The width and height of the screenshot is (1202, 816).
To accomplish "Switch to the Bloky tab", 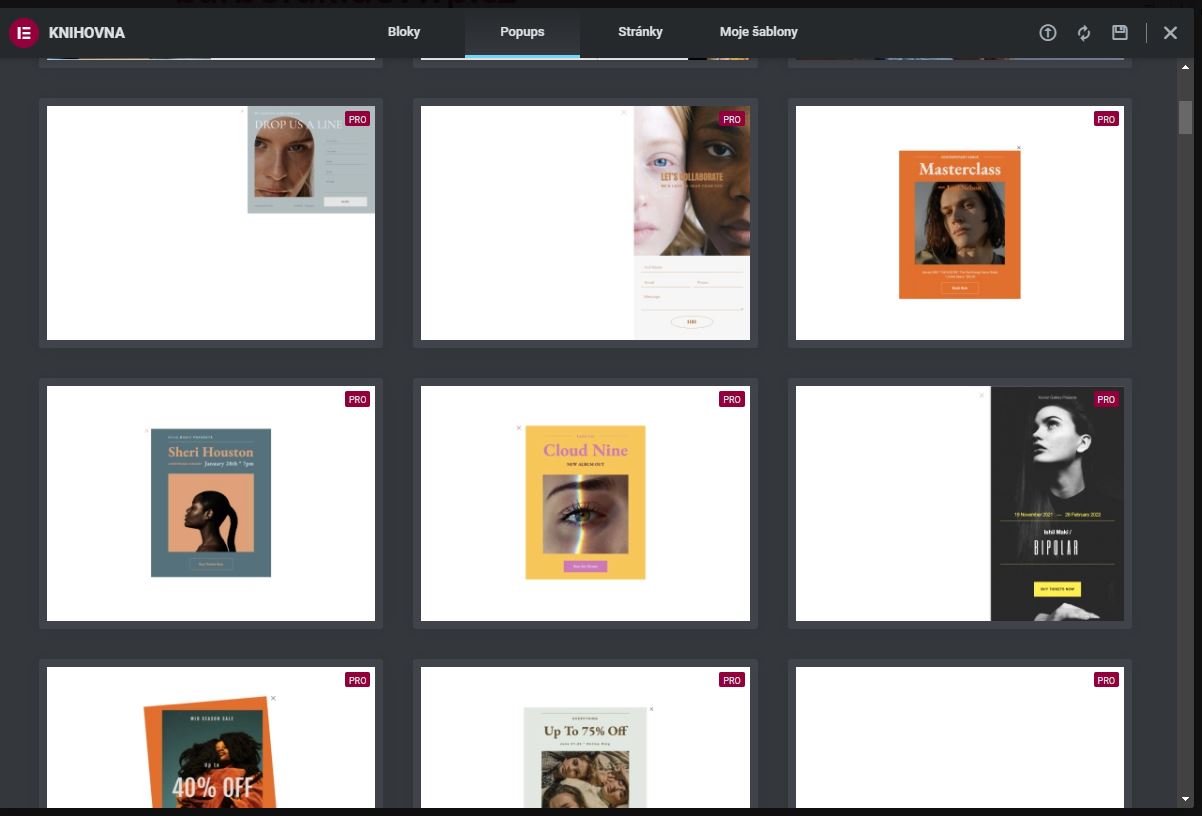I will coord(404,32).
